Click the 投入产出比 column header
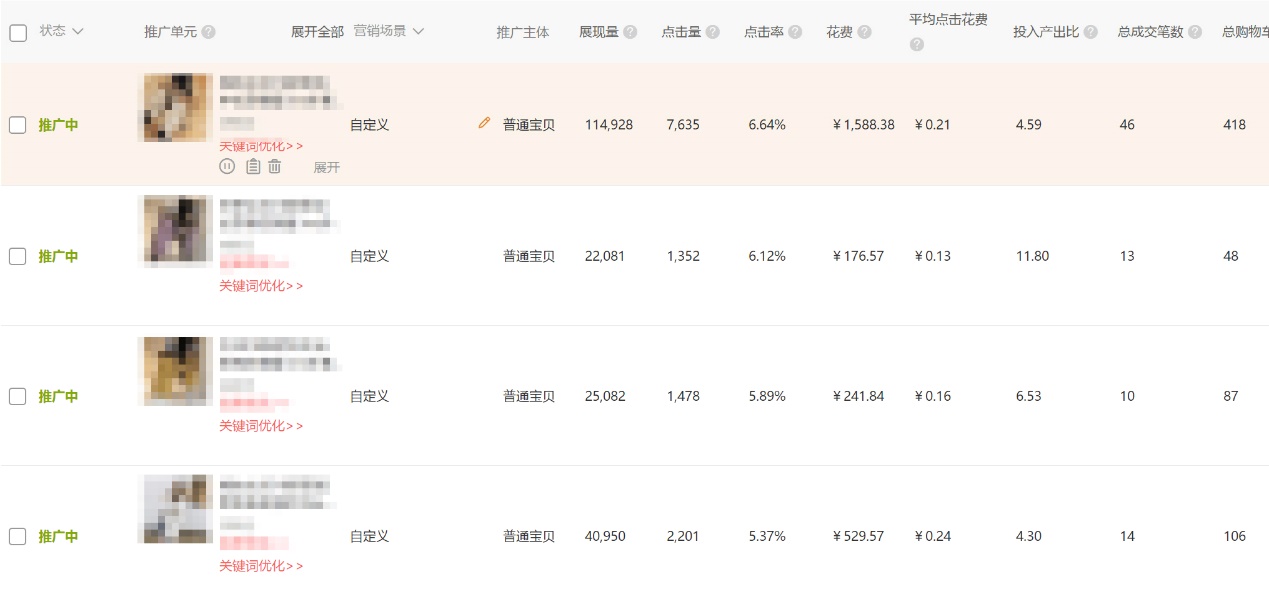1269x599 pixels. 1046,32
